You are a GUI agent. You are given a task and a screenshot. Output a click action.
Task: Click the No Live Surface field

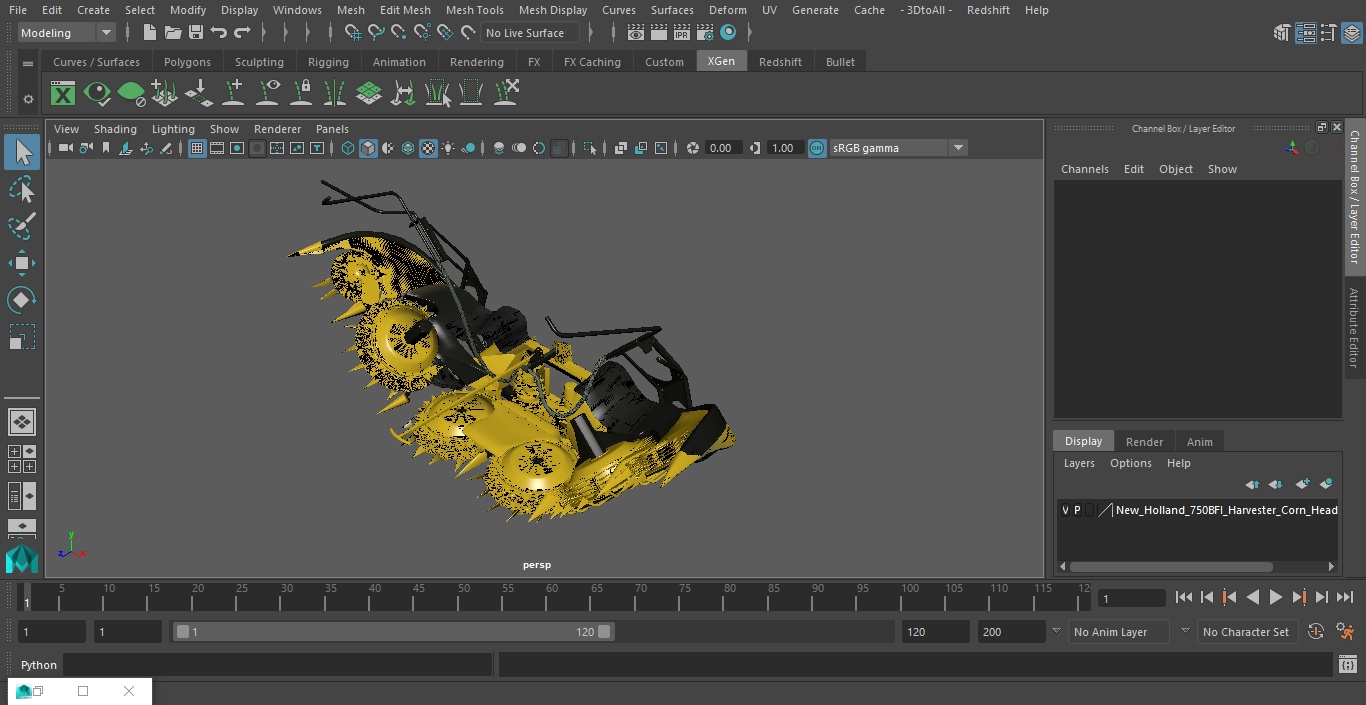pos(529,33)
